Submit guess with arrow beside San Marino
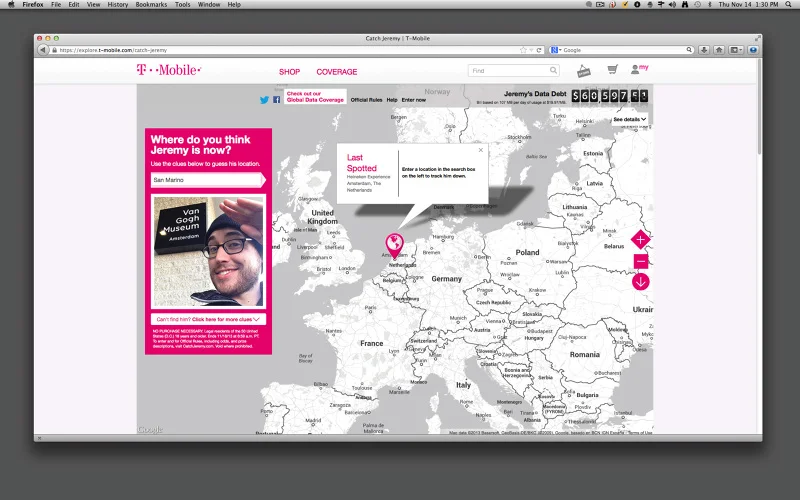 (263, 180)
